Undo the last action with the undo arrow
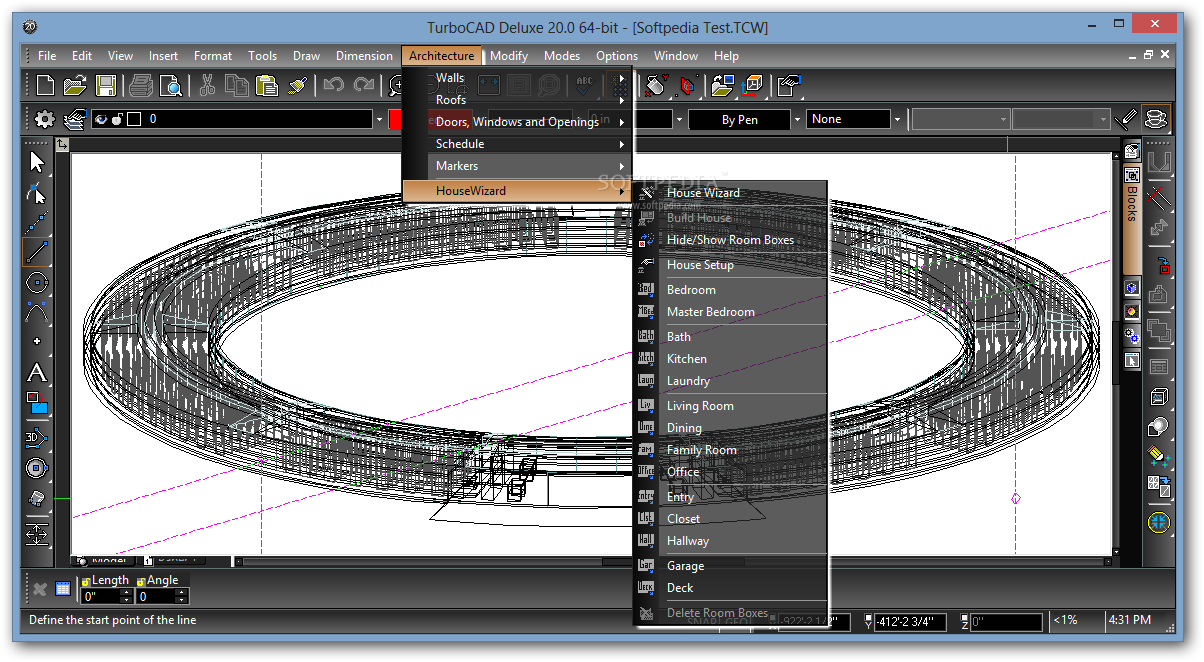This screenshot has width=1204, height=662. [x=334, y=86]
